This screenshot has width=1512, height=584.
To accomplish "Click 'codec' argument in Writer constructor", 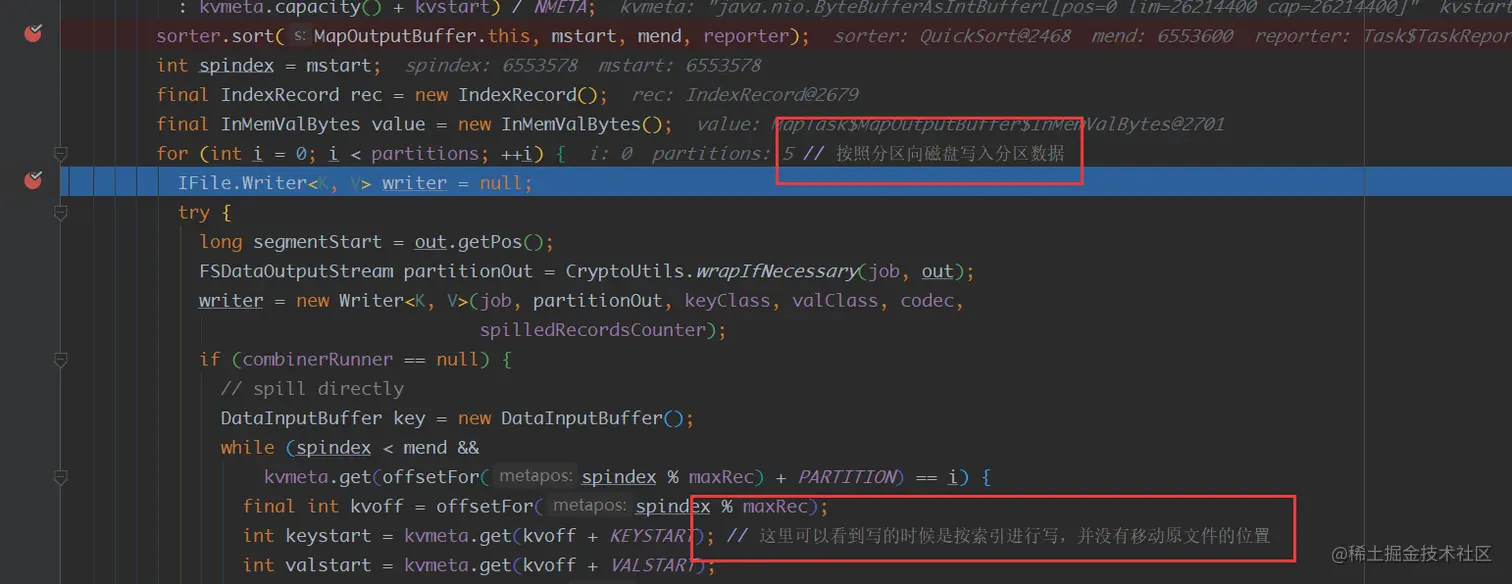I will (x=927, y=301).
